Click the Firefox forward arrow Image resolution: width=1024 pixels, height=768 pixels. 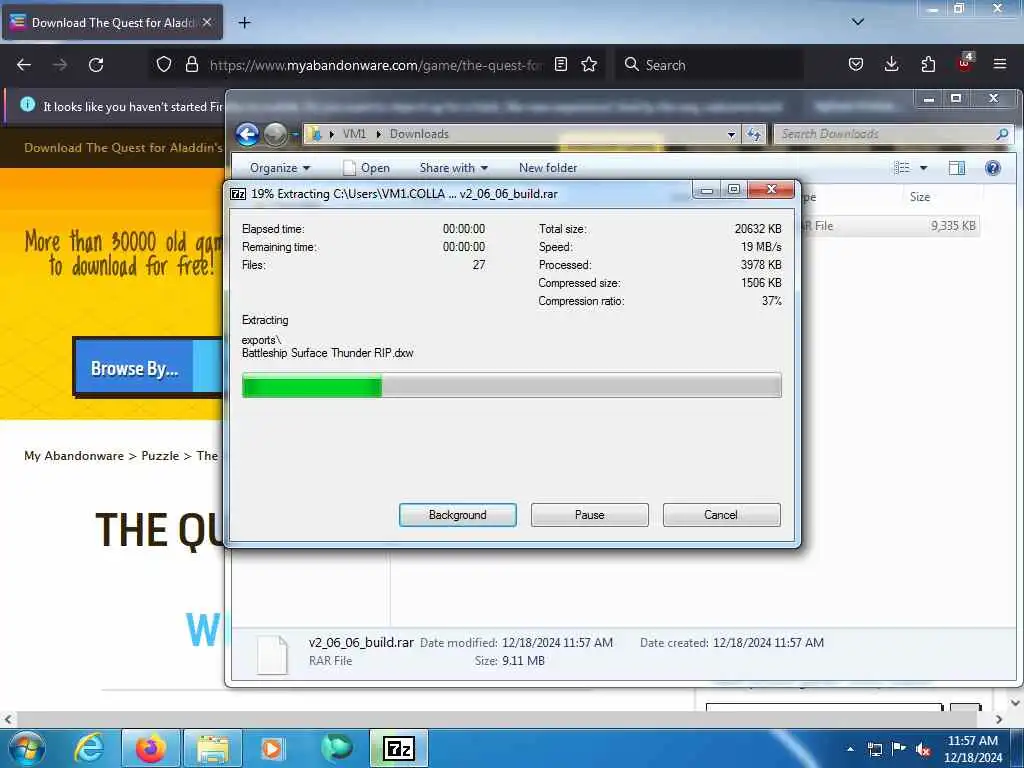click(x=60, y=65)
